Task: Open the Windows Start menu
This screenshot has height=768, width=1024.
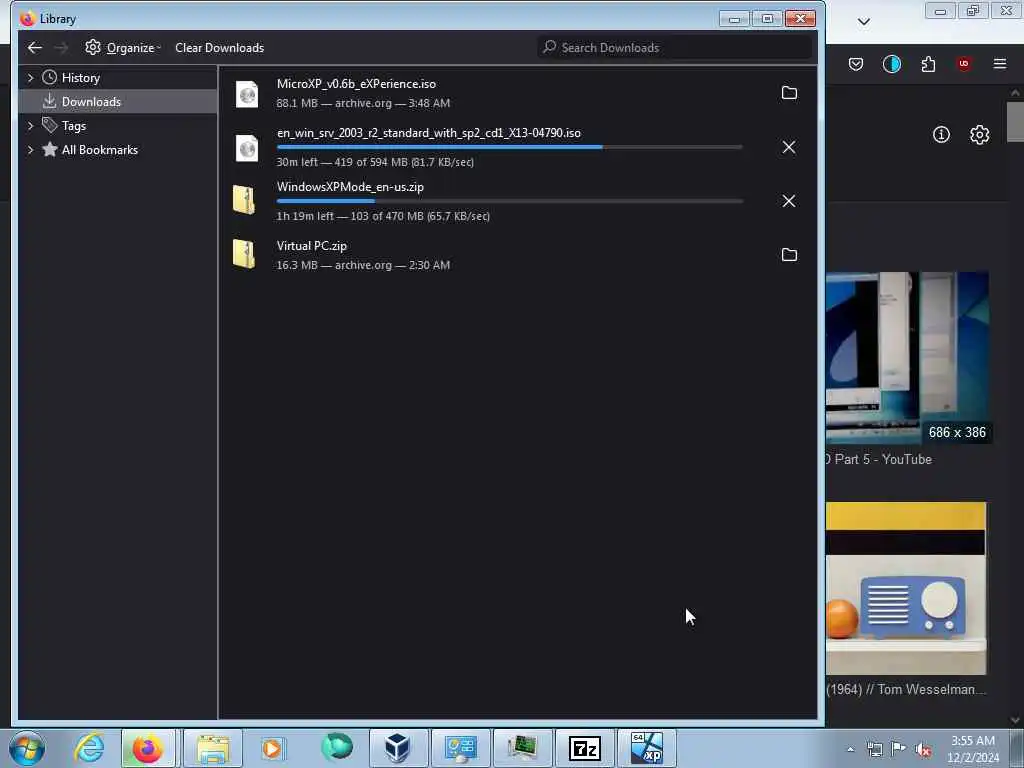Action: [x=27, y=748]
